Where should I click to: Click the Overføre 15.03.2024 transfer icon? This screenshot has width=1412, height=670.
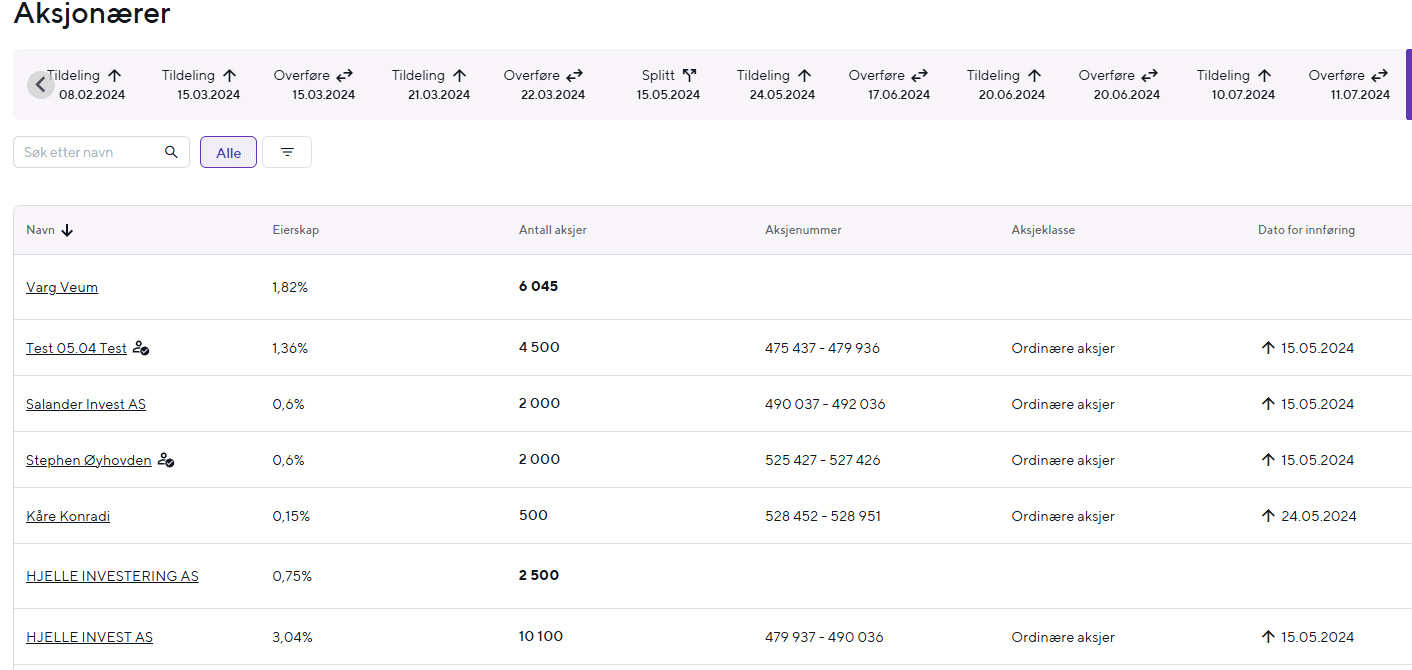point(344,74)
